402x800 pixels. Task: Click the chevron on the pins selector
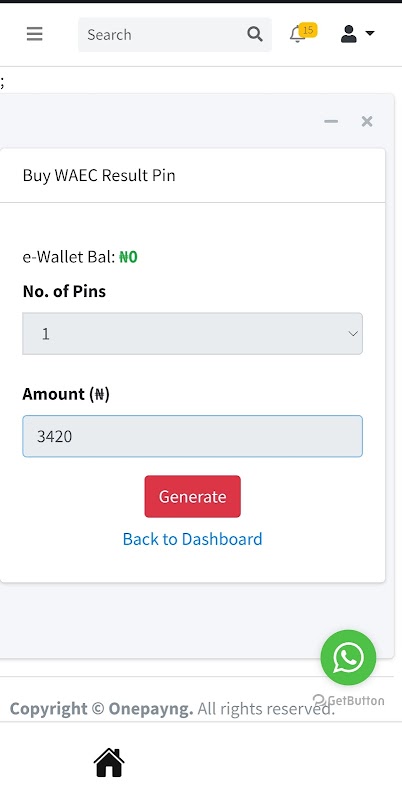(353, 334)
